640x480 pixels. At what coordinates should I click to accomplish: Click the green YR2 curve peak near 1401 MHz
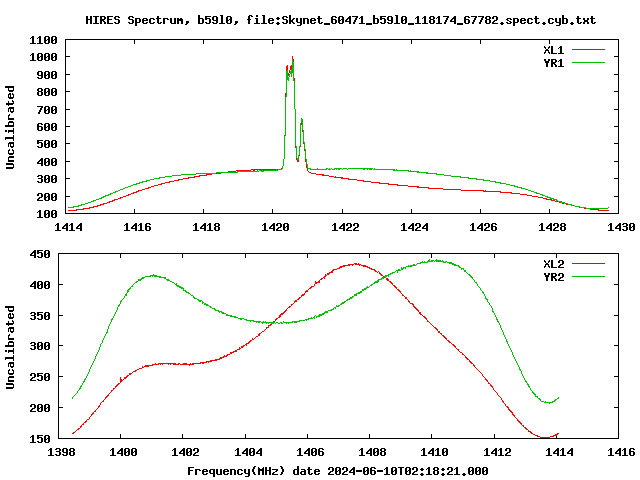[x=153, y=276]
